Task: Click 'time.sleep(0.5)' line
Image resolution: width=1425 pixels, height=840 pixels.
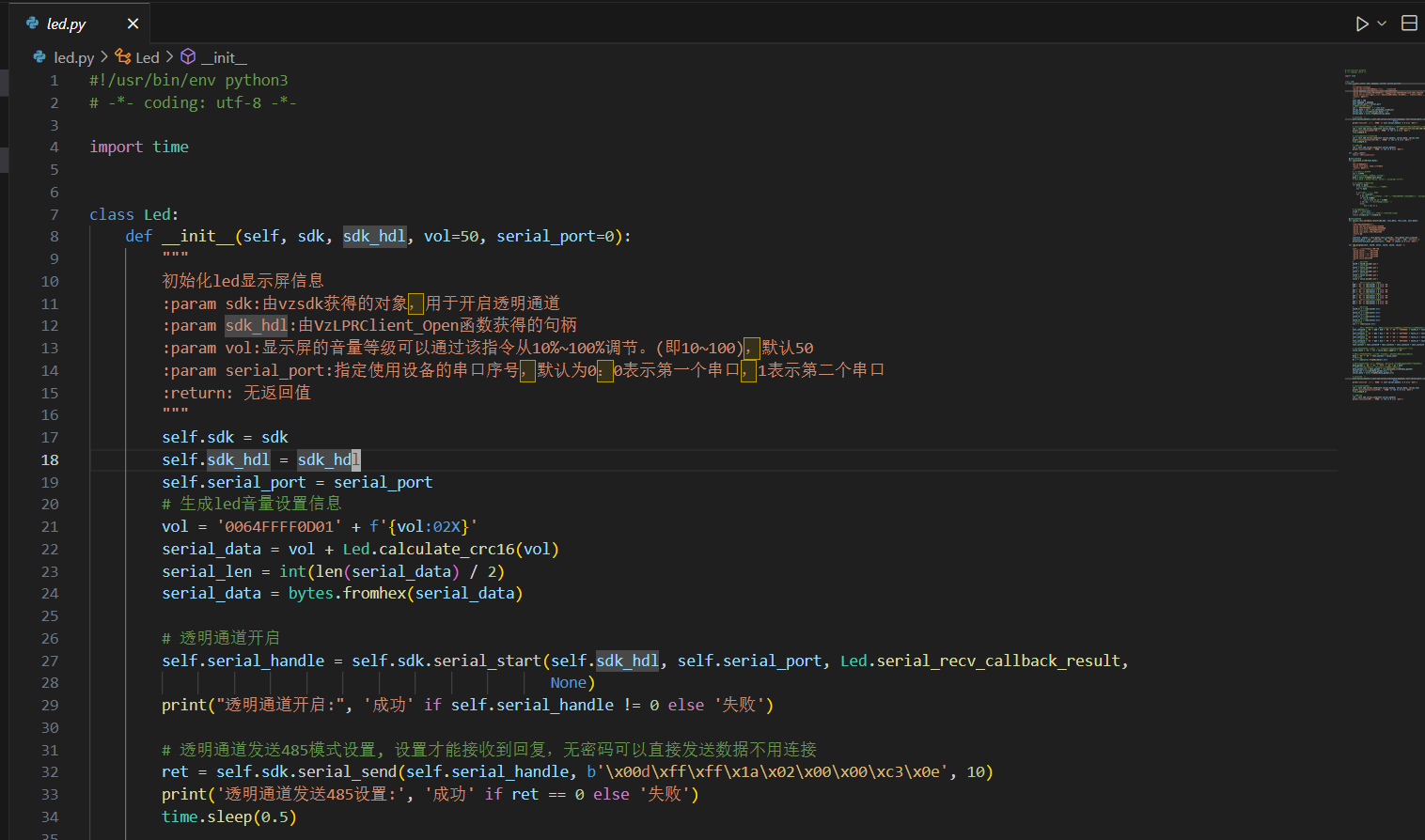Action: click(229, 817)
